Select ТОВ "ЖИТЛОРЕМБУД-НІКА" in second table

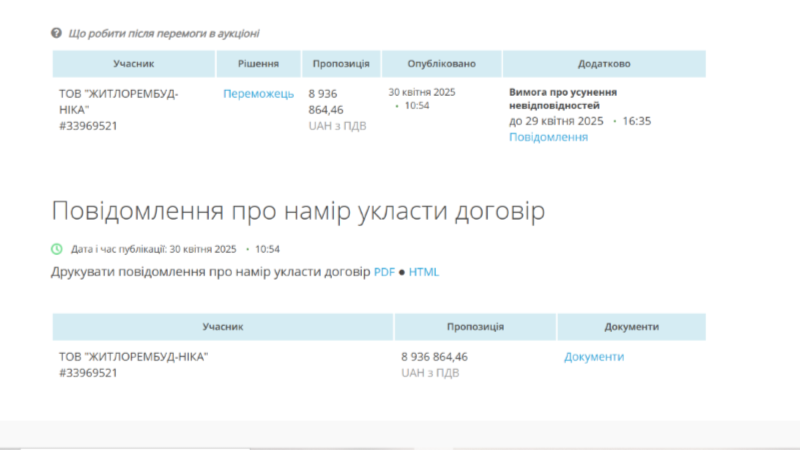(134, 357)
